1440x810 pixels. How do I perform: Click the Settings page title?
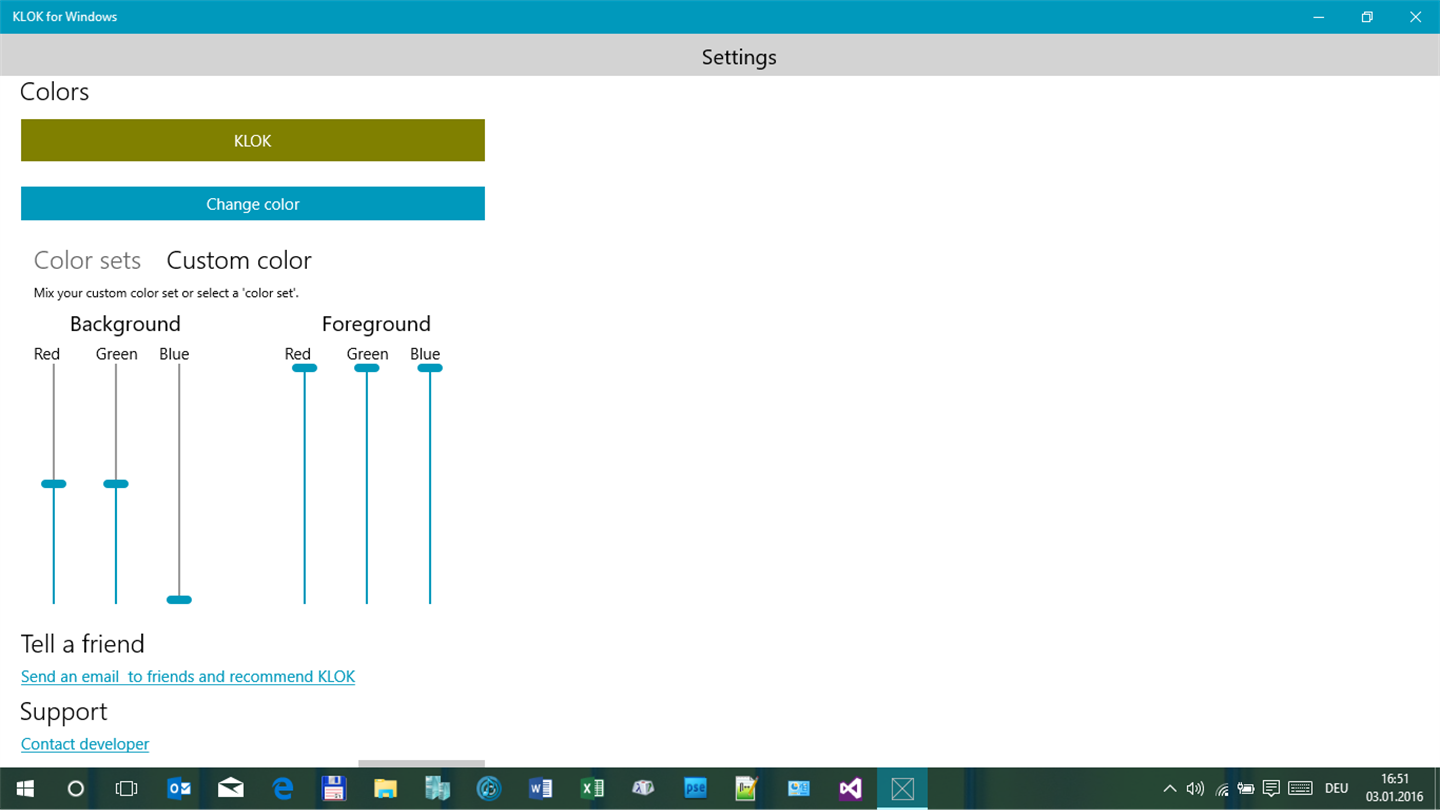click(x=739, y=57)
